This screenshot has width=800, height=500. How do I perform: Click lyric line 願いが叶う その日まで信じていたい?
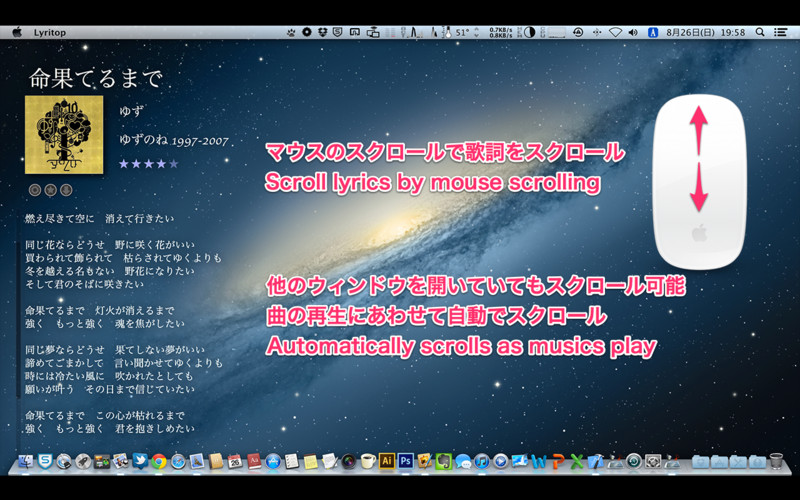[x=110, y=389]
